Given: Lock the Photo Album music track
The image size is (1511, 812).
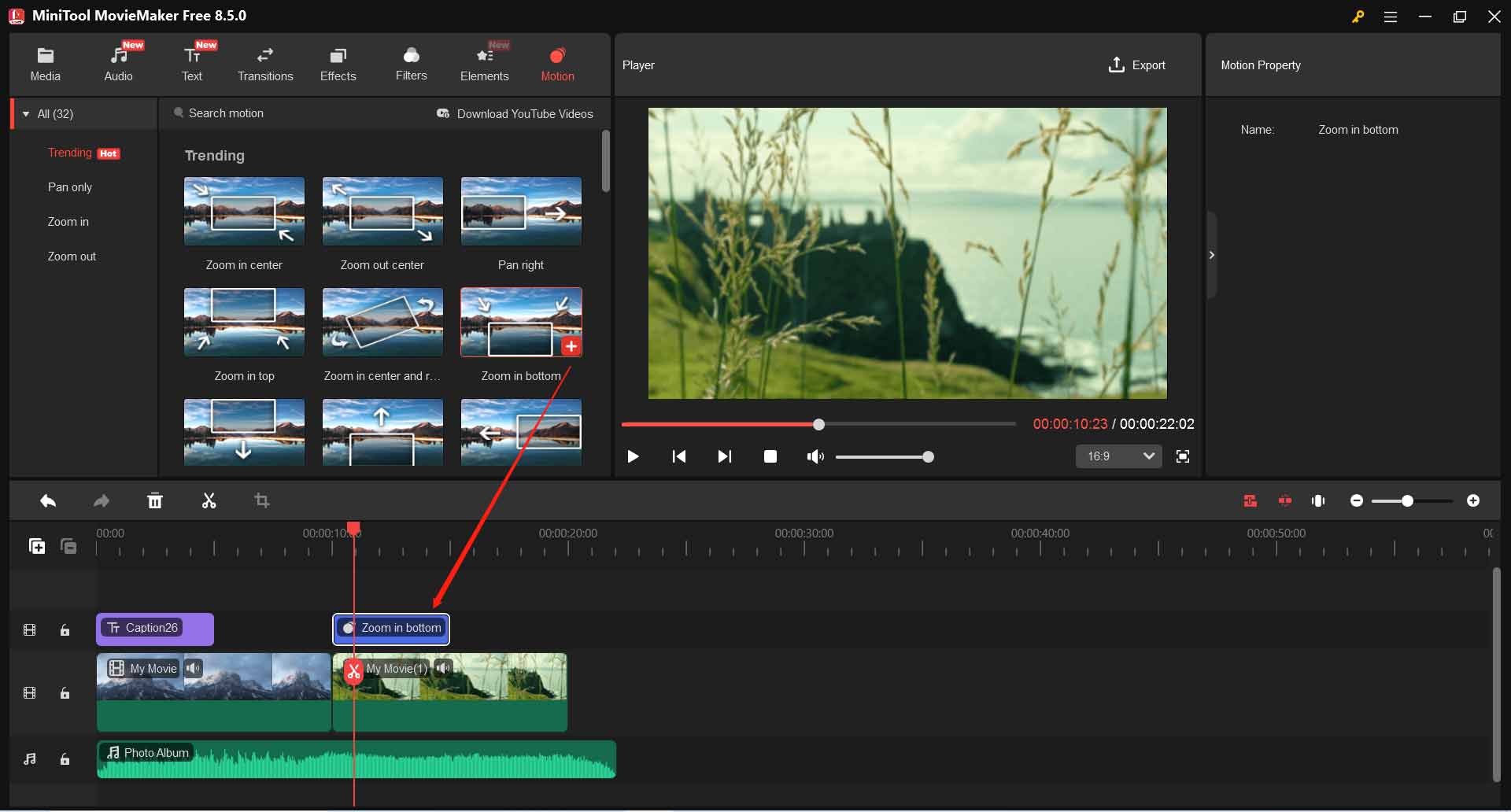Looking at the screenshot, I should (65, 759).
